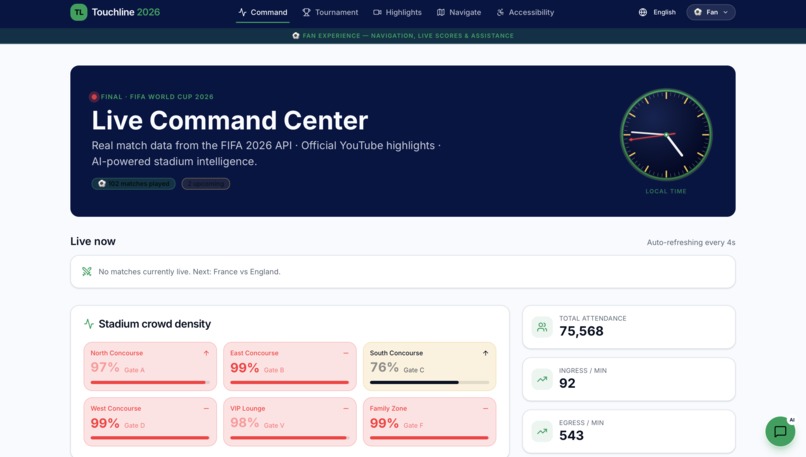Click Family Zone steady trend icon
The width and height of the screenshot is (806, 457).
click(485, 409)
